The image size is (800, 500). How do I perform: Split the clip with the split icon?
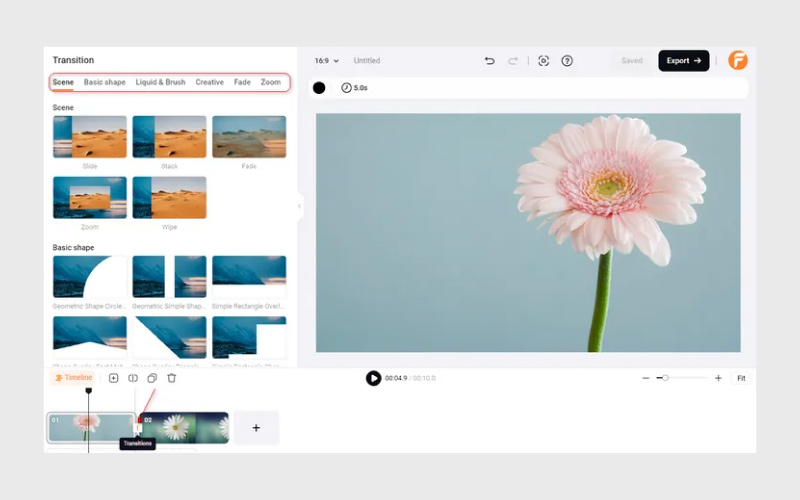(x=133, y=378)
